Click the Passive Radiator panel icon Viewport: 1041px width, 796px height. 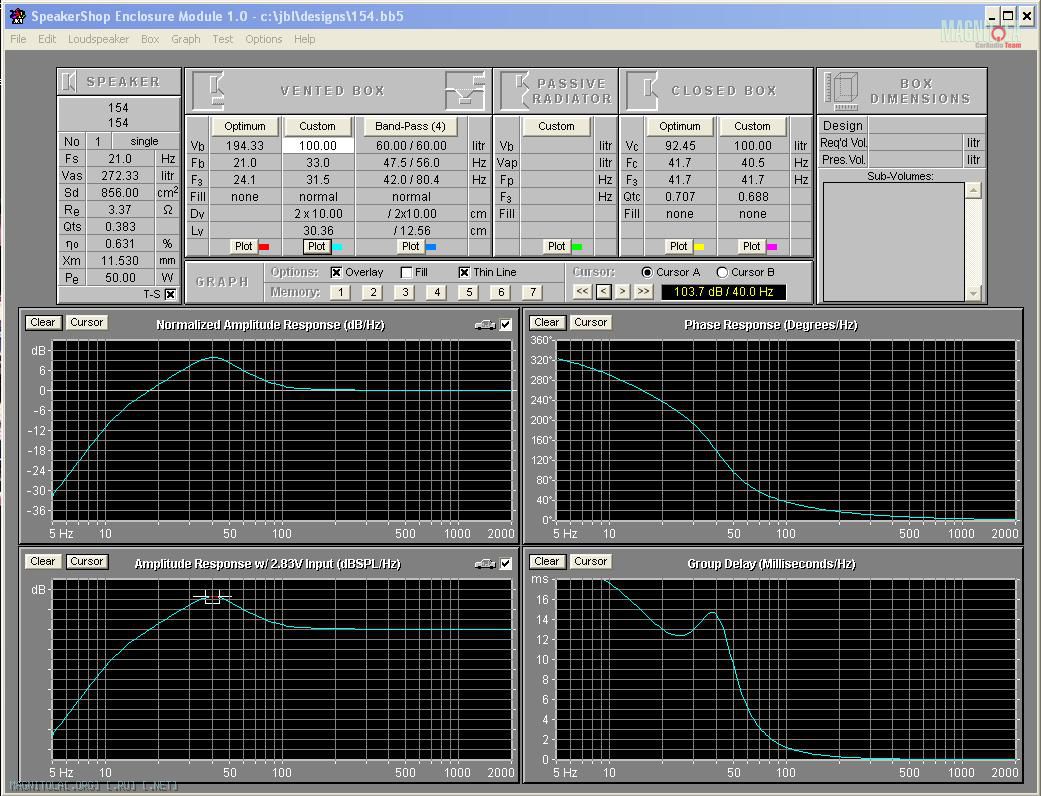click(514, 90)
